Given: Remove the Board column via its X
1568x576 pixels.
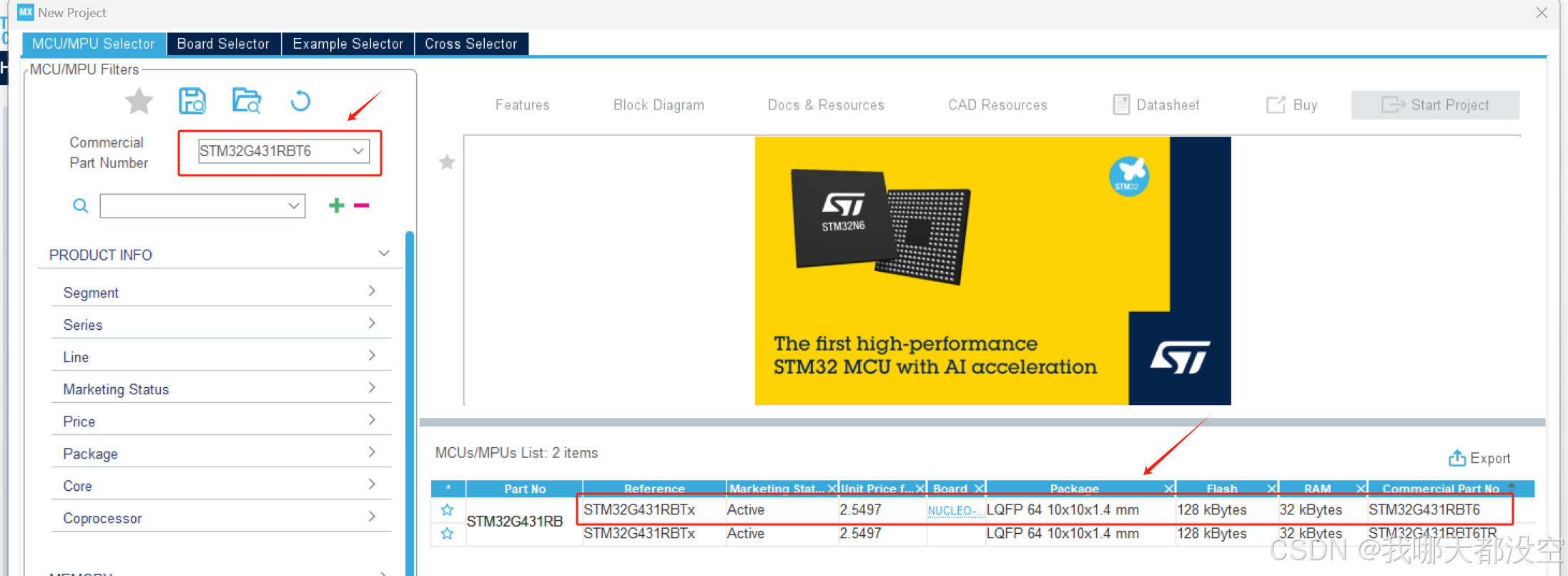Looking at the screenshot, I should (x=979, y=489).
